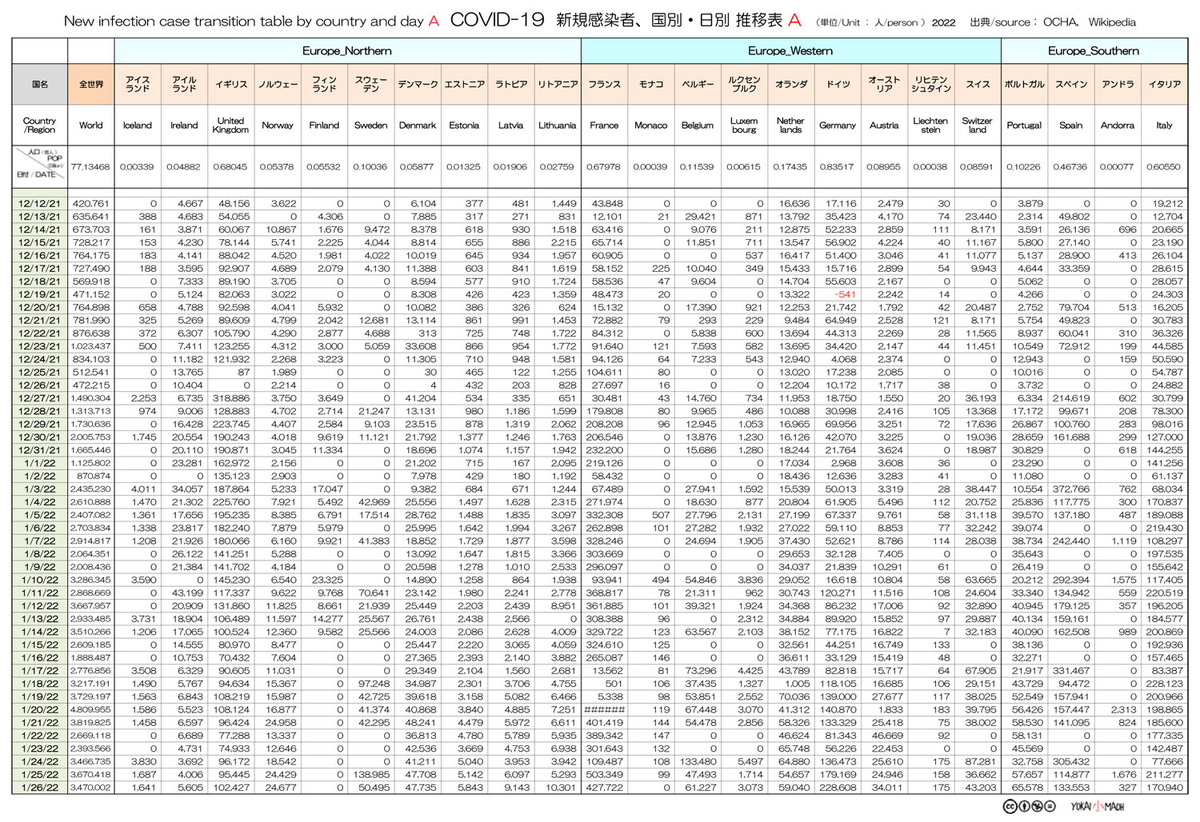
Task: Click the Europe_Northern region header
Action: [348, 51]
